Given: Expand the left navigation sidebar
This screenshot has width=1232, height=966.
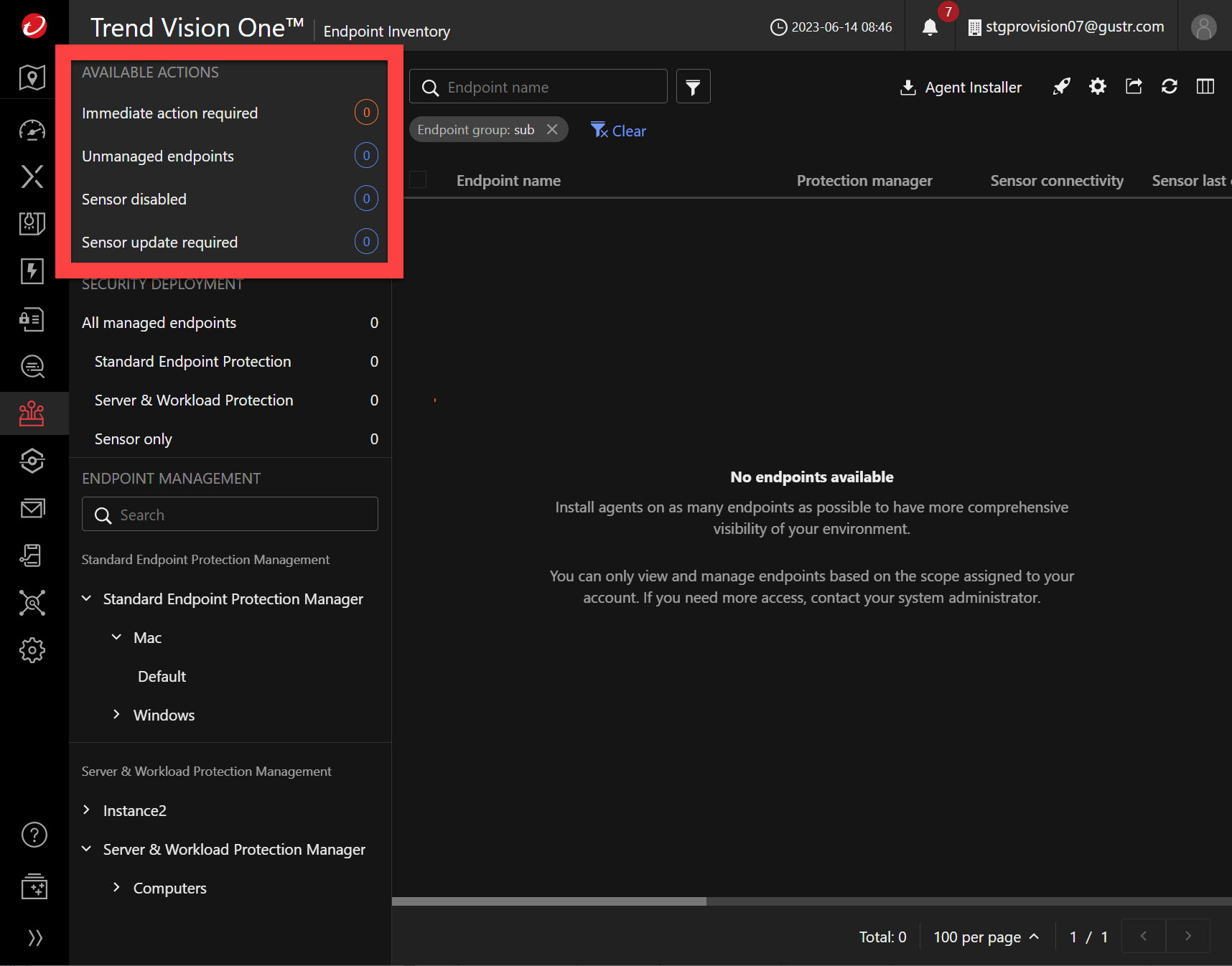Looking at the screenshot, I should click(x=34, y=938).
